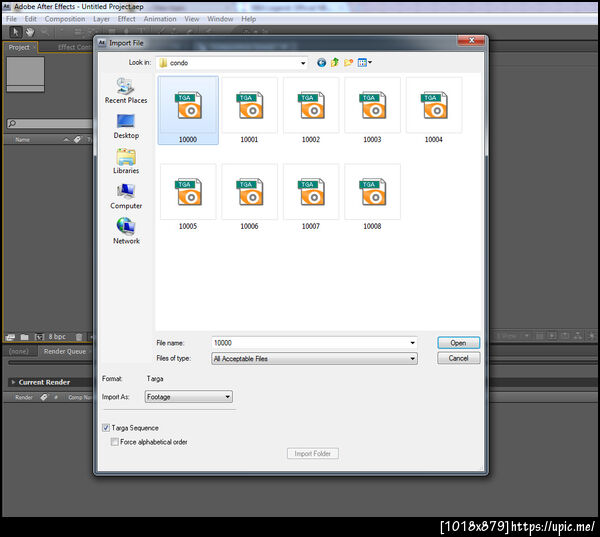Image resolution: width=600 pixels, height=537 pixels.
Task: Toggle the Targa Sequence checkbox
Action: tap(106, 428)
